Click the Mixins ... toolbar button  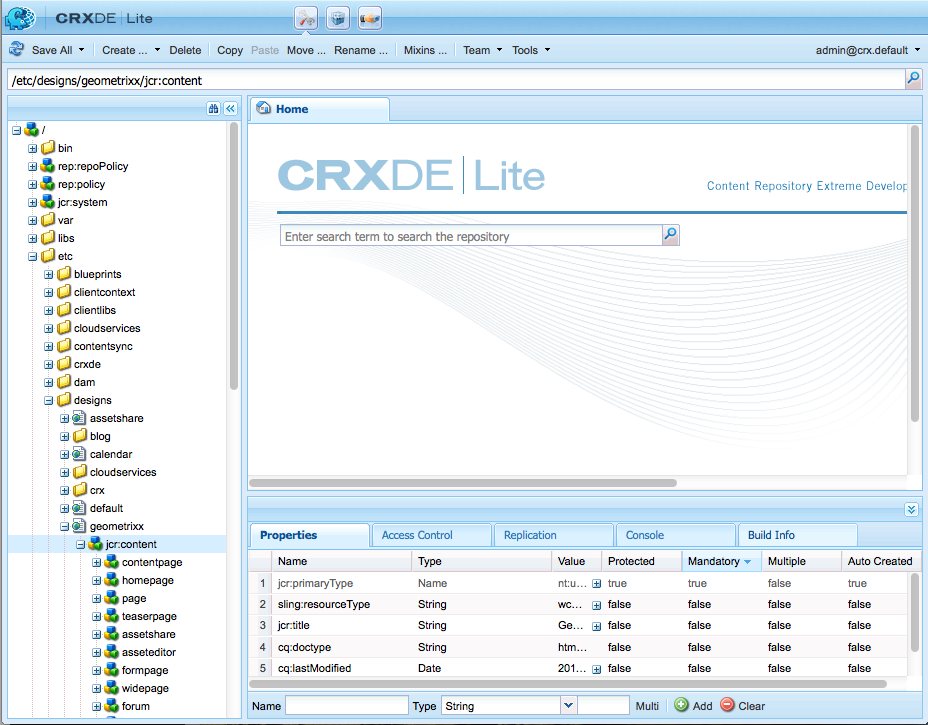[425, 50]
